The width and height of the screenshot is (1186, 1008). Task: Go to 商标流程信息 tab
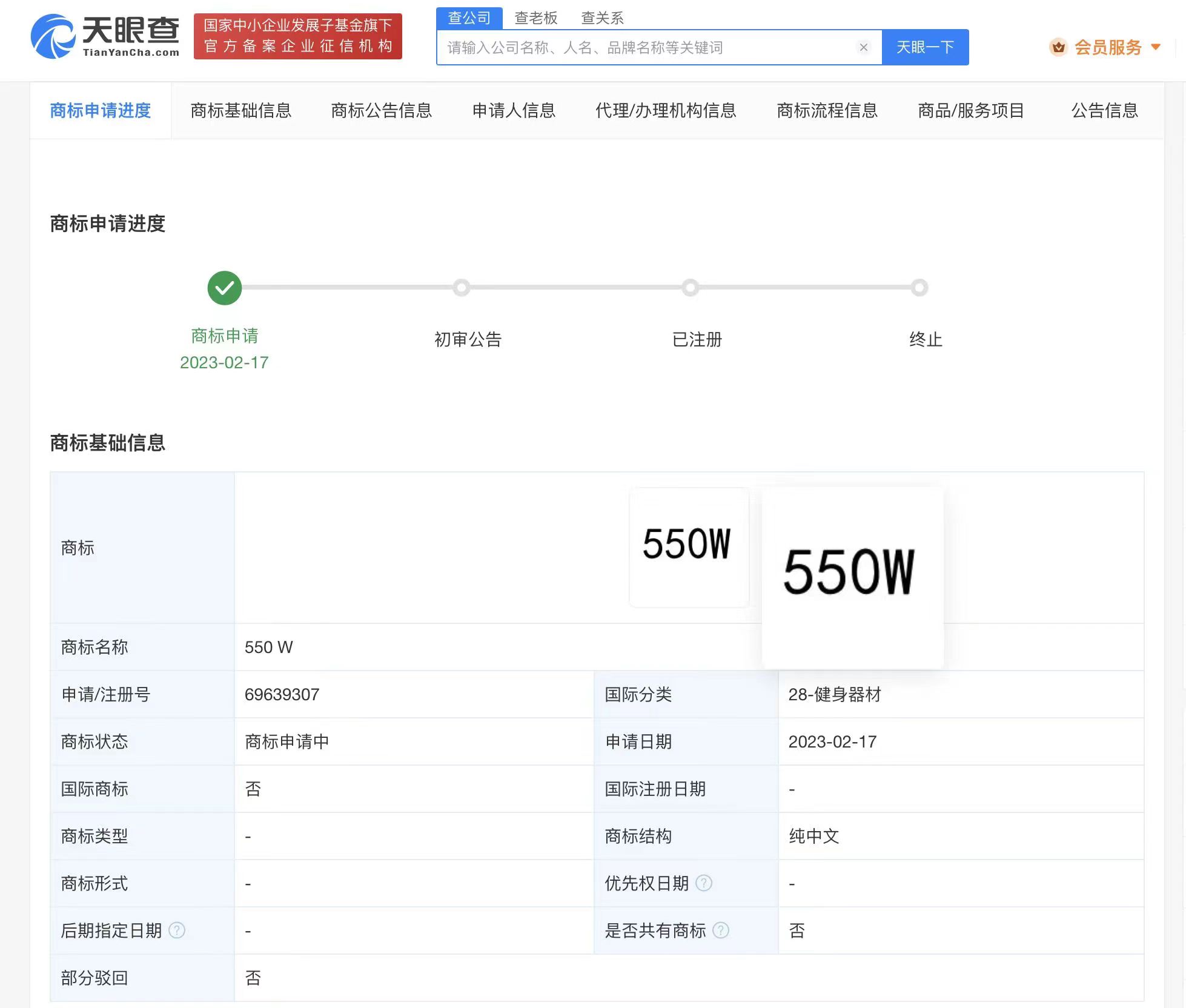[827, 110]
